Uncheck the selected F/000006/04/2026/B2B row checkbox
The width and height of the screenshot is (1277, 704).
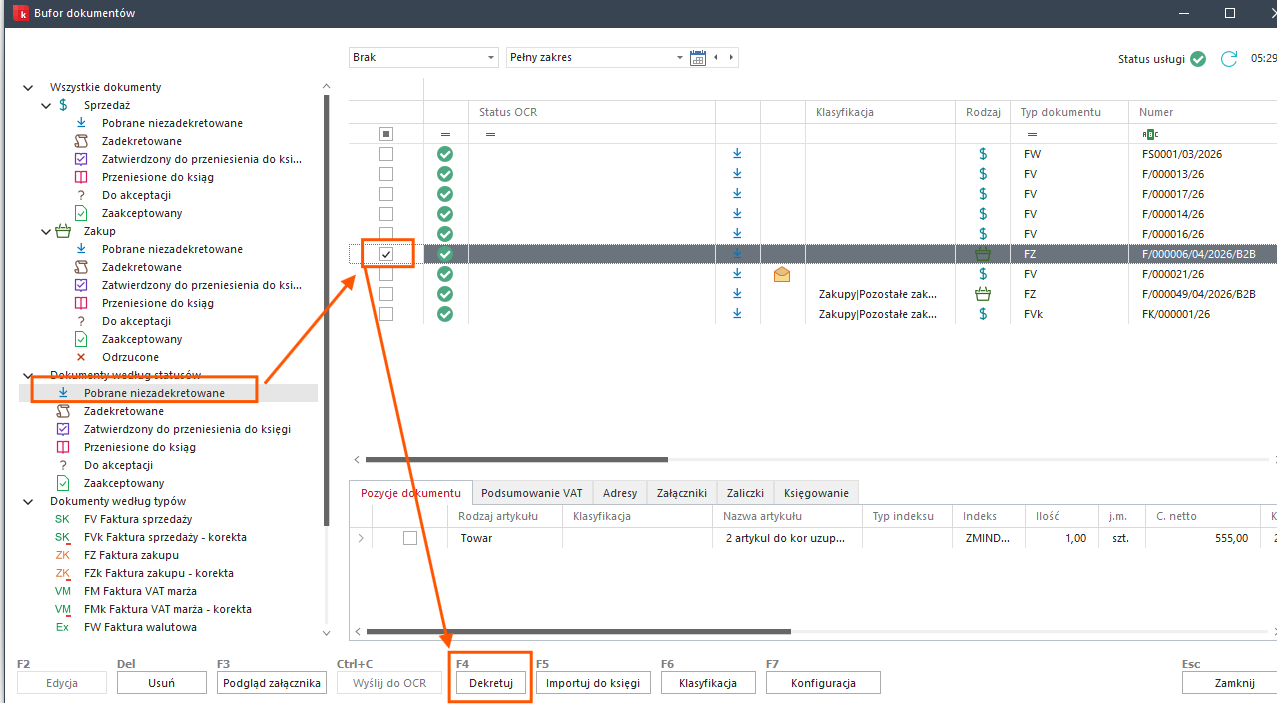tap(386, 254)
